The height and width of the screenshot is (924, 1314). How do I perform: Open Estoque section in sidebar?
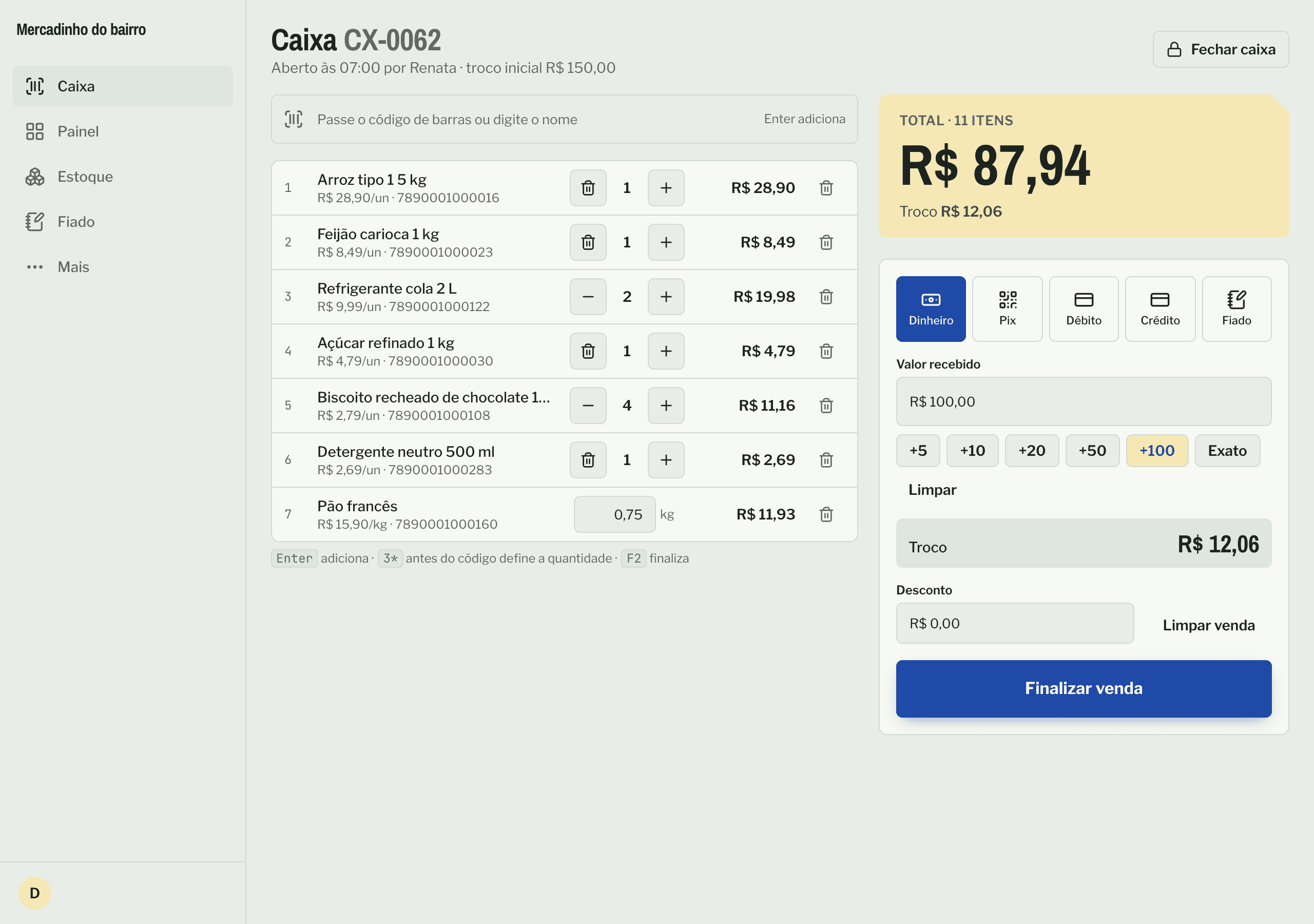123,177
